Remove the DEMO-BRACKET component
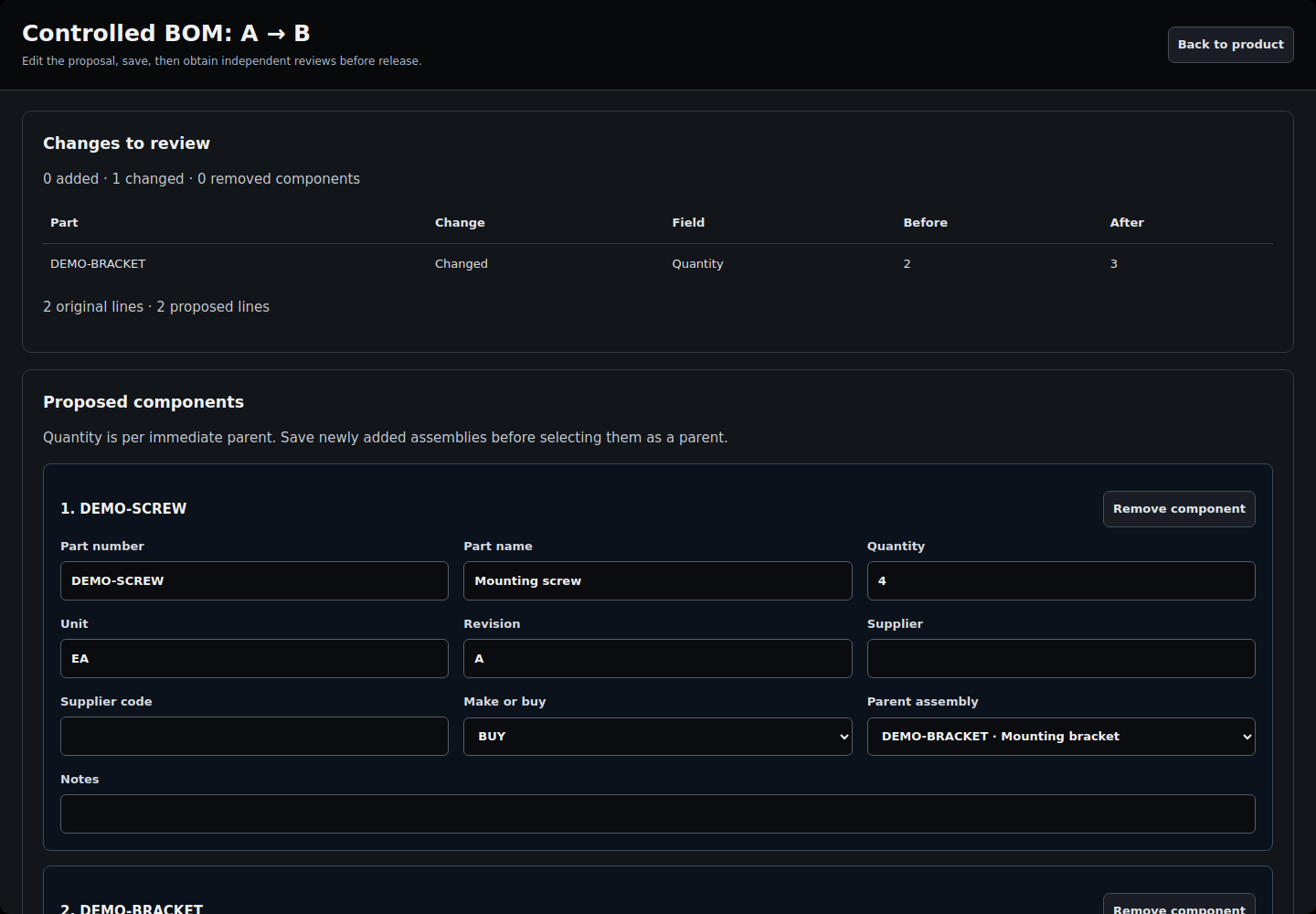Image resolution: width=1316 pixels, height=914 pixels. tap(1179, 904)
